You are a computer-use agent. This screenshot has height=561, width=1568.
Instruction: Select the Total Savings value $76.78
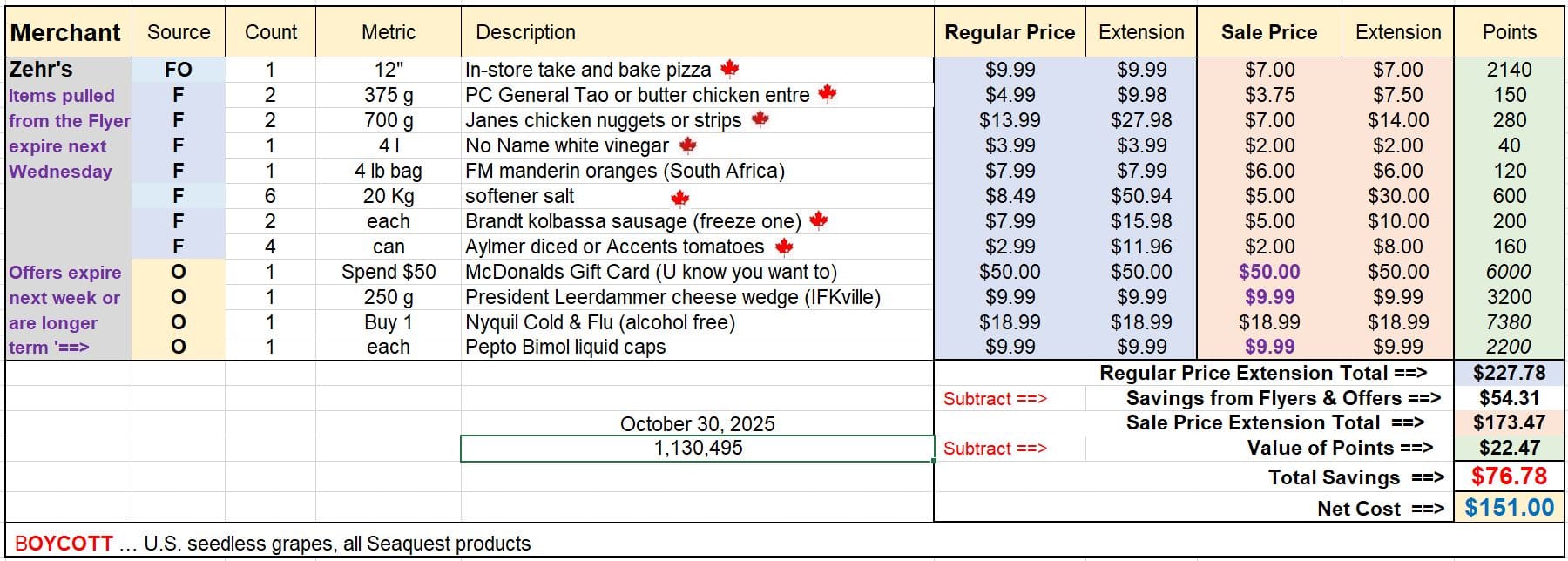1509,477
